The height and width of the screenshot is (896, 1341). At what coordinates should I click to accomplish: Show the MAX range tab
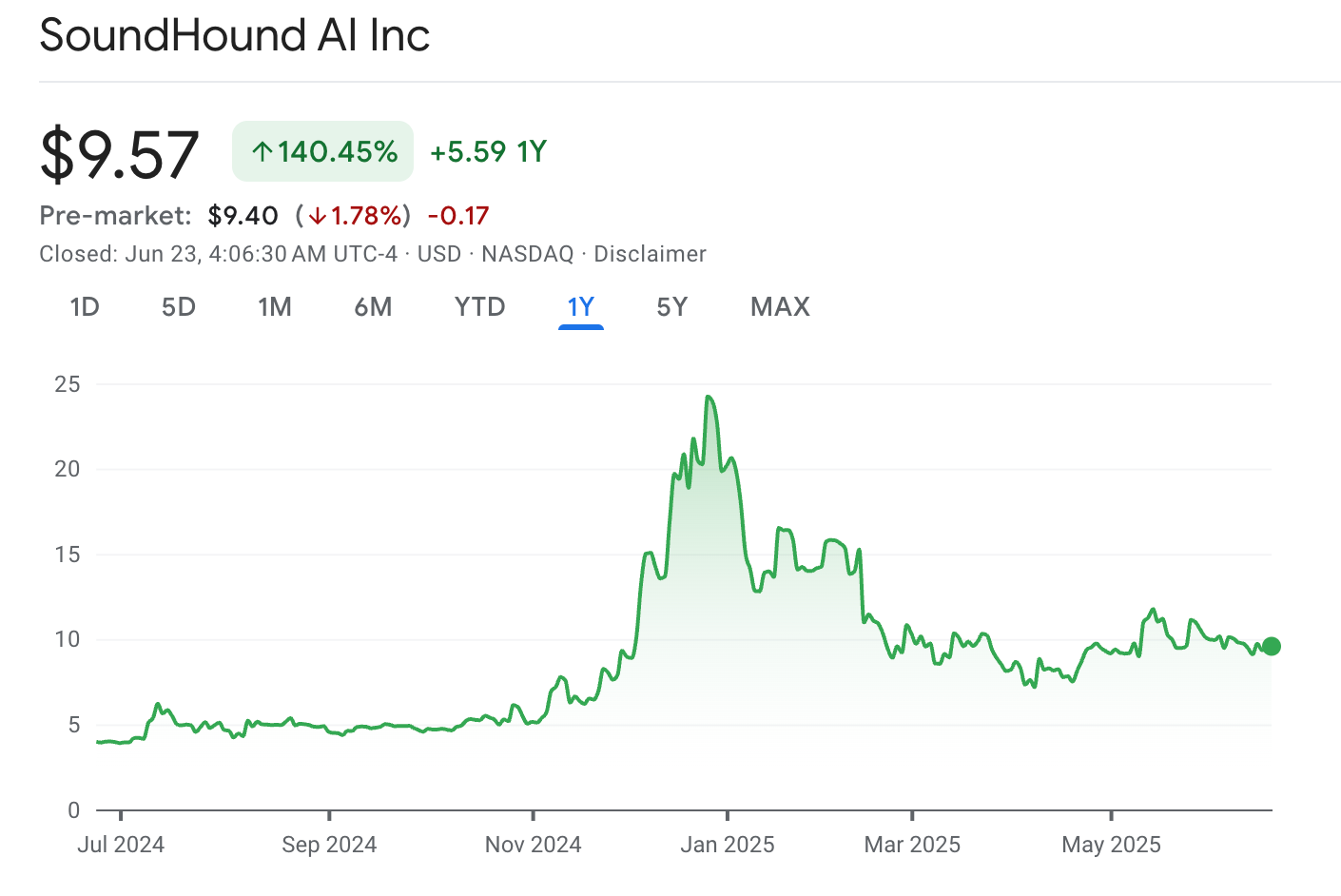[781, 307]
